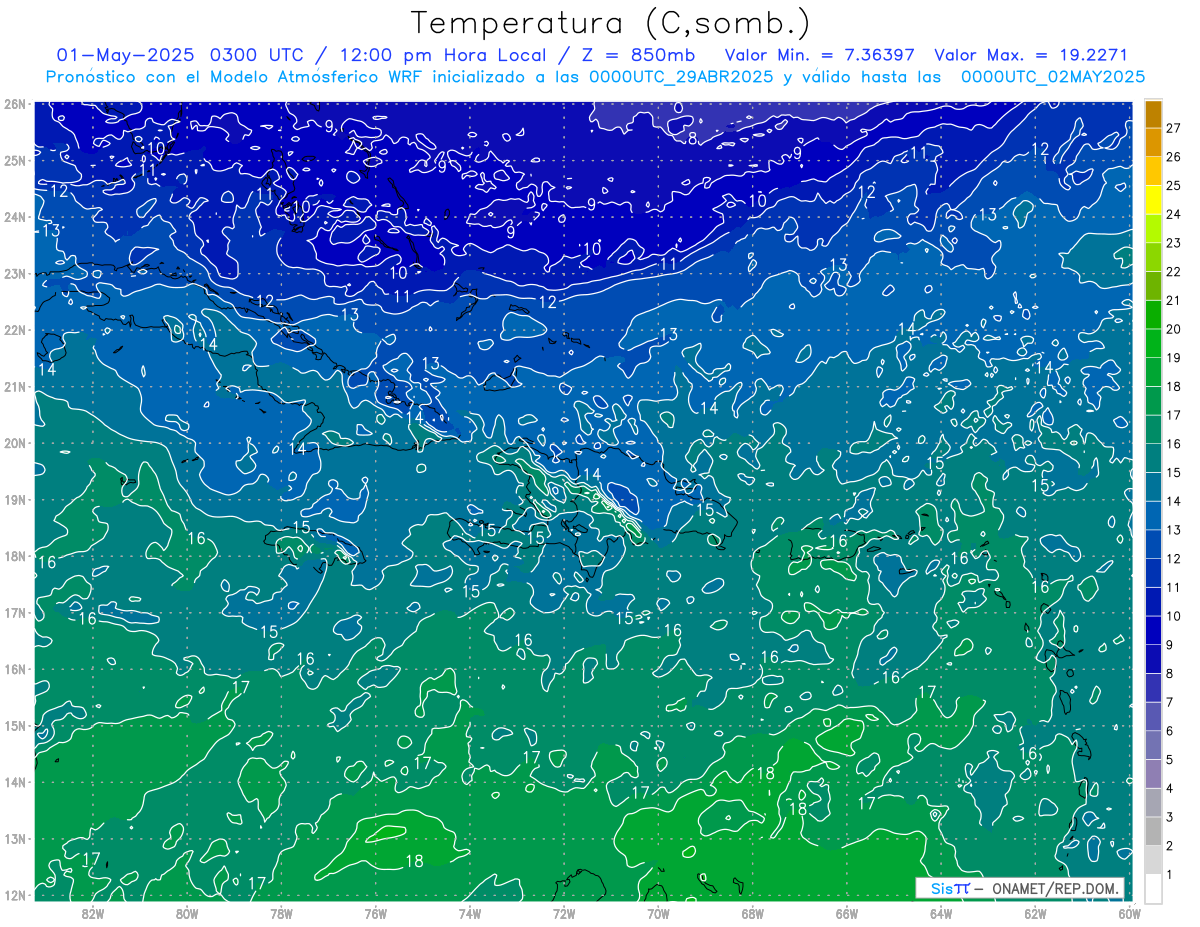This screenshot has height=927, width=1200.
Task: Click the 21N latitude axis label
Action: 15,386
